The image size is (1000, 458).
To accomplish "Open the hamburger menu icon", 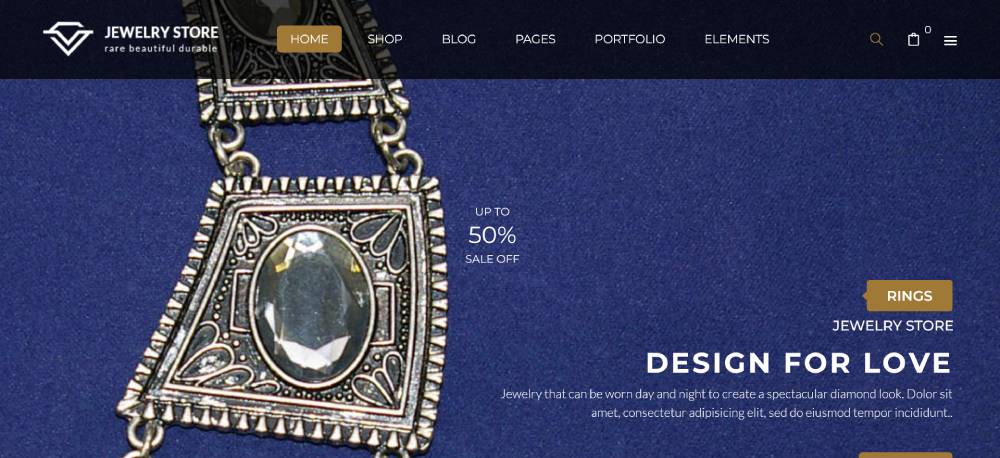I will click(x=950, y=41).
